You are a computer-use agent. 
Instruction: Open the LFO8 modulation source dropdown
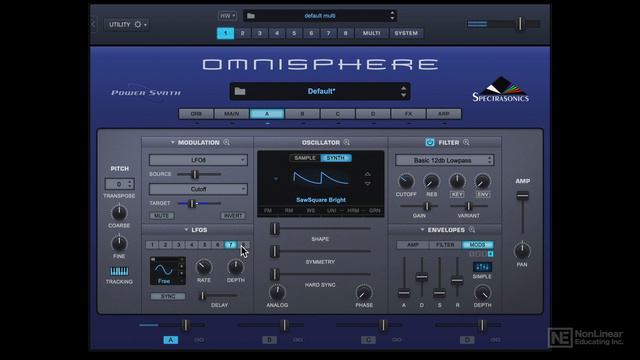pos(198,160)
